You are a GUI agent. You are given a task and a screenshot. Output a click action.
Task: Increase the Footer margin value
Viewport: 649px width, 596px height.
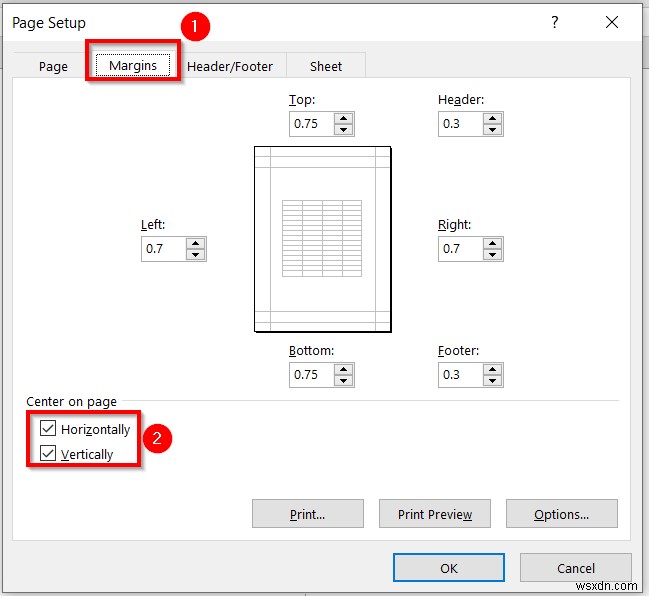492,370
